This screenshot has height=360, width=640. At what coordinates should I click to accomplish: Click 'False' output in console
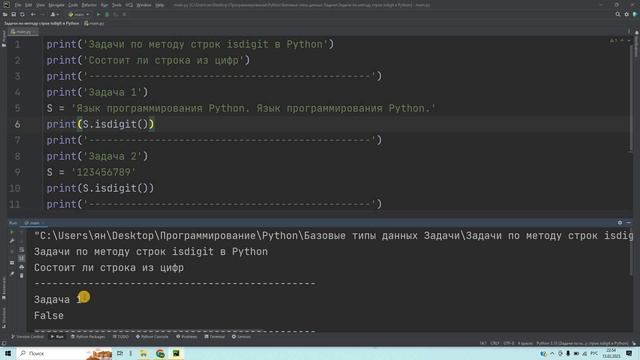(x=49, y=316)
